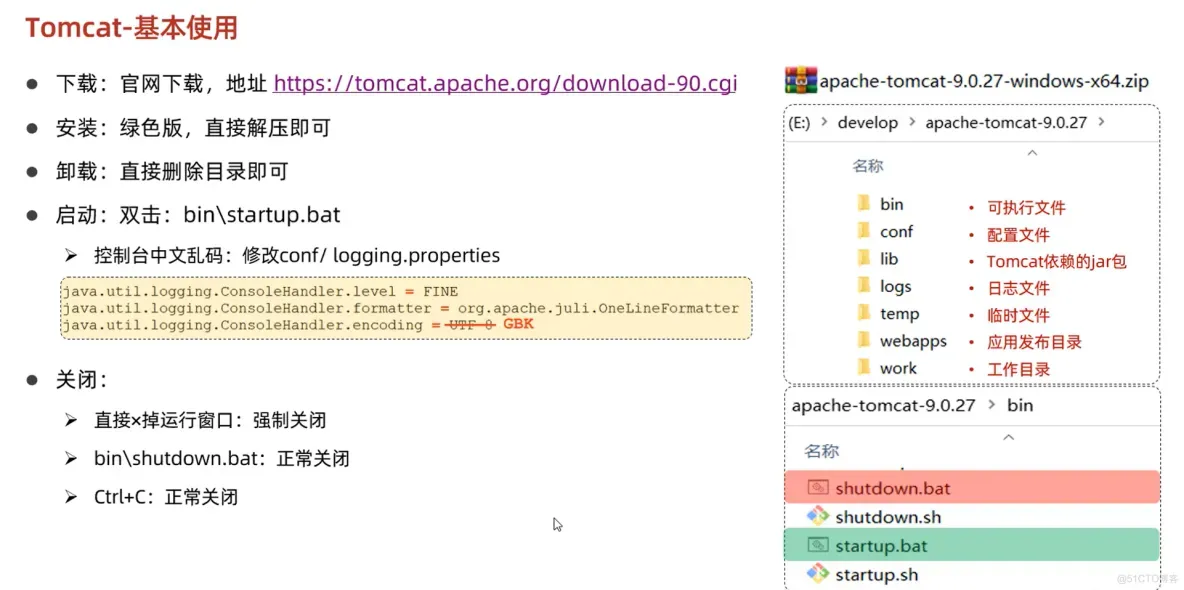Viewport: 1184px width, 590px height.
Task: Click apache-tomcat-9.0.27 in the lower breadcrumb
Action: click(x=883, y=406)
